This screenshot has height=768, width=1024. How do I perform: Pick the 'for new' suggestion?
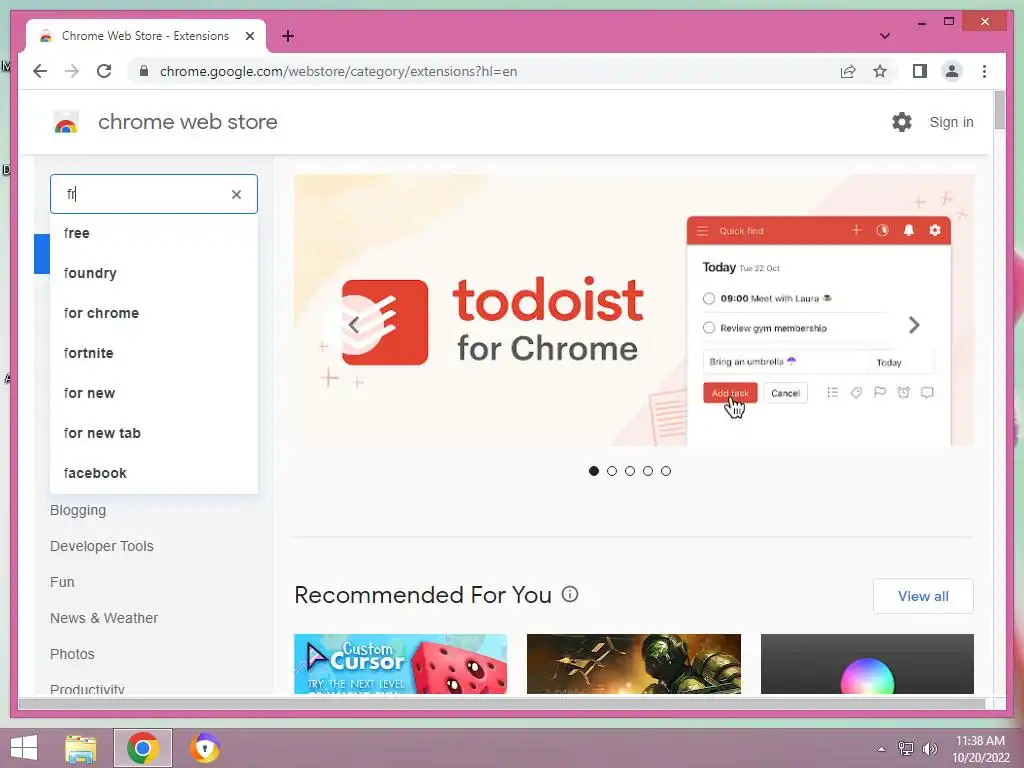pyautogui.click(x=154, y=393)
